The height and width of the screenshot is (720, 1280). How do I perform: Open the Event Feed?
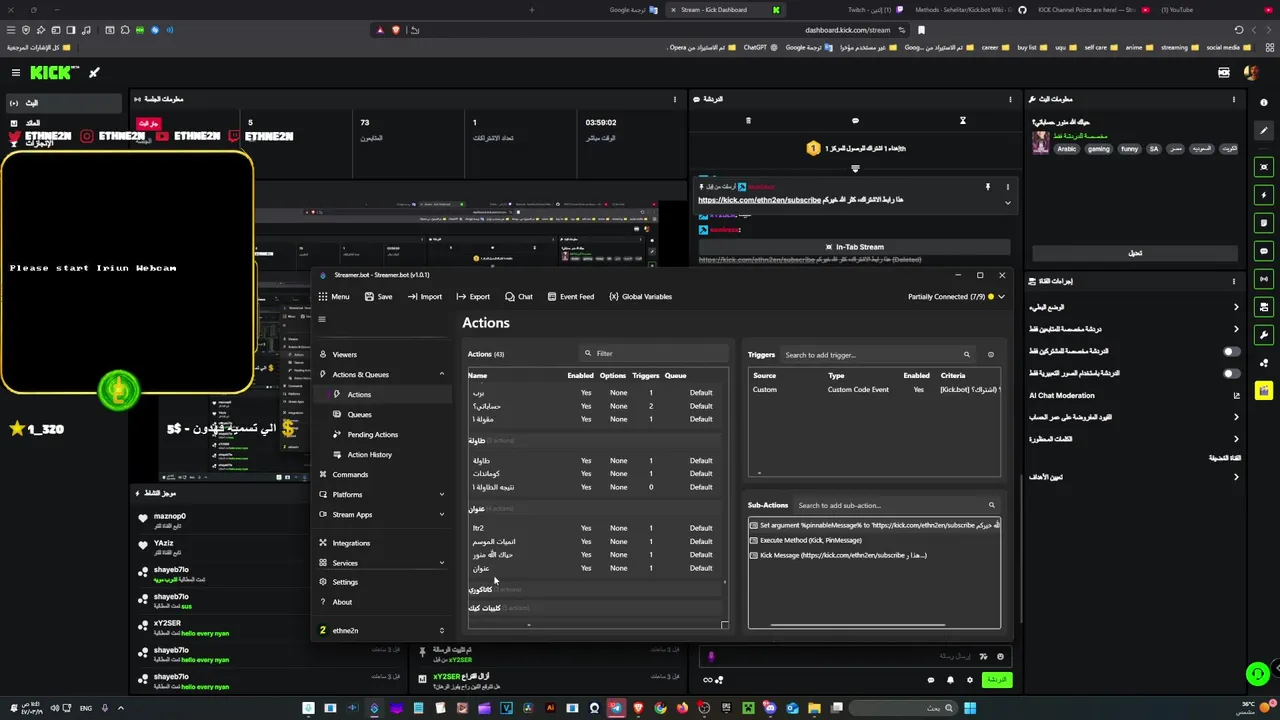570,296
